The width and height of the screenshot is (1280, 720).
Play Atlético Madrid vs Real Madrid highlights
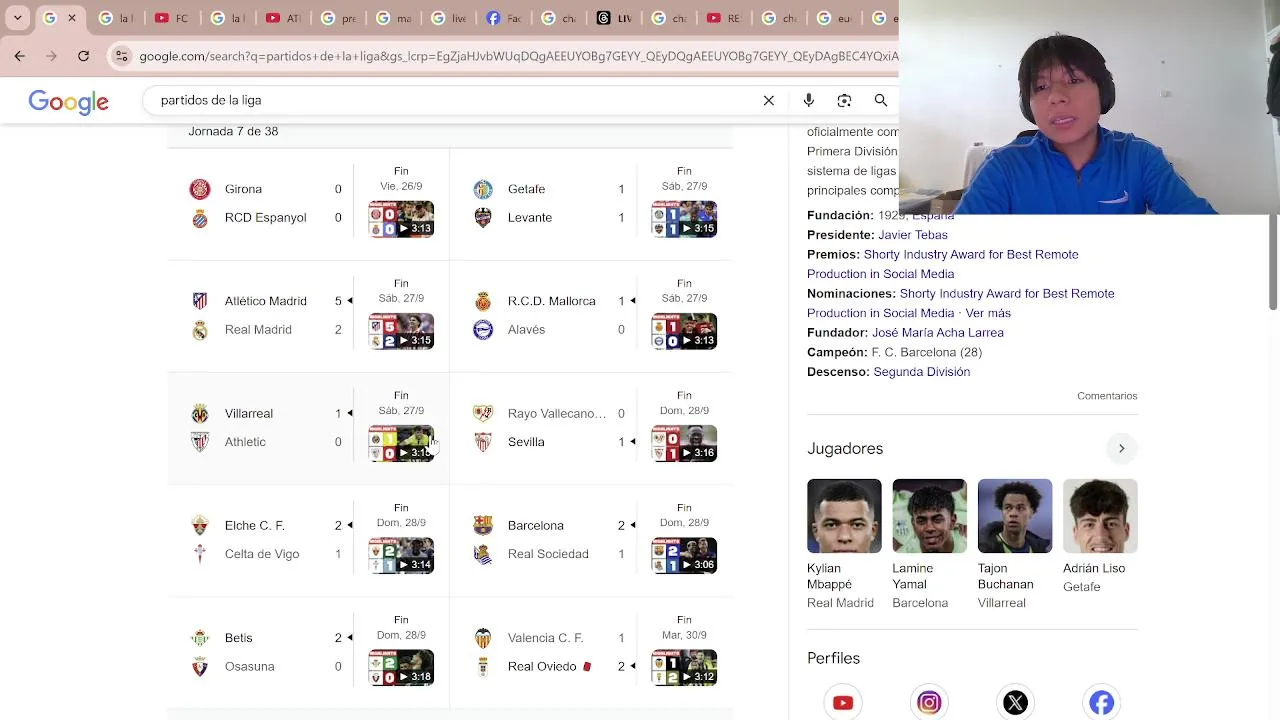pyautogui.click(x=401, y=331)
